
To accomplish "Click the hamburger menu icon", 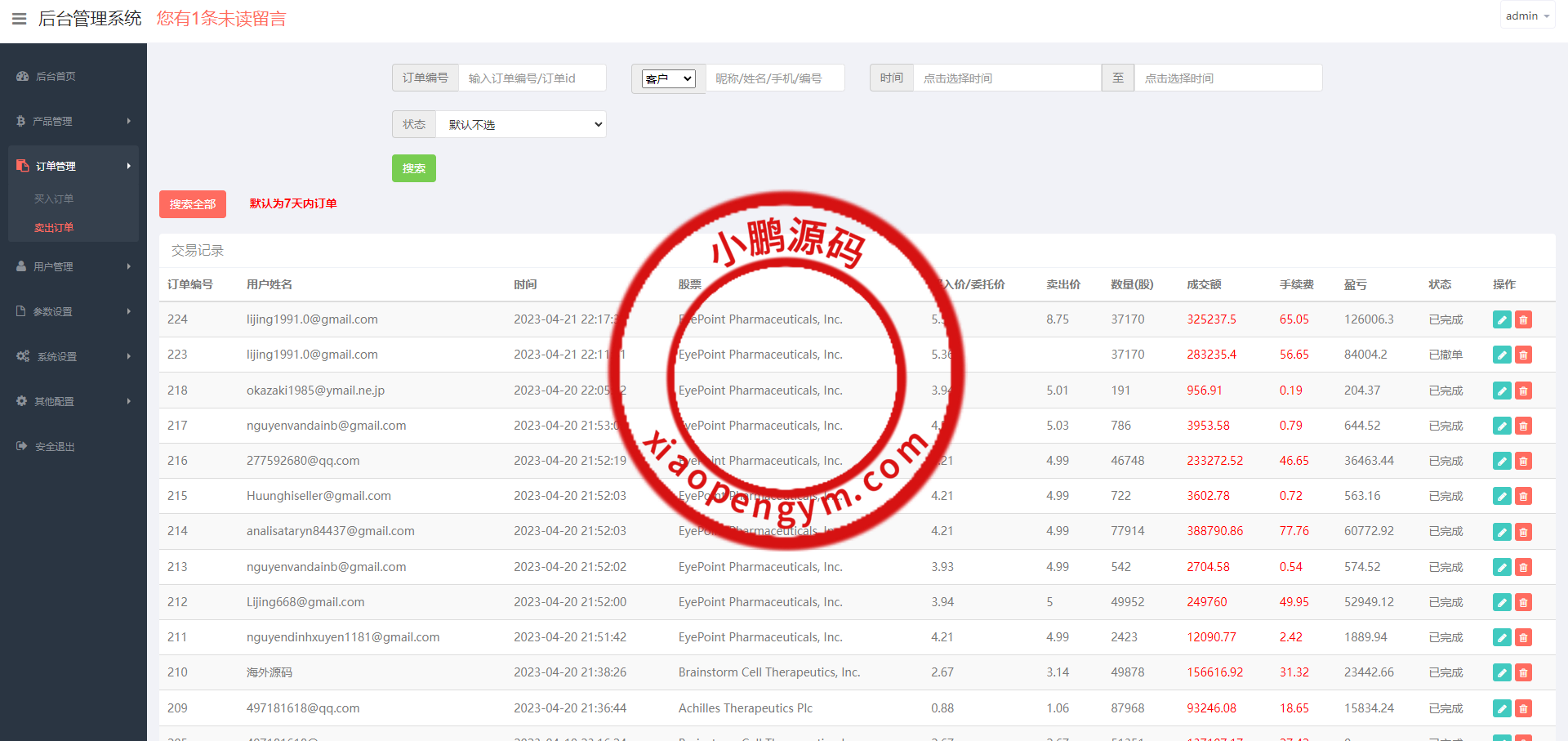I will click(x=19, y=19).
